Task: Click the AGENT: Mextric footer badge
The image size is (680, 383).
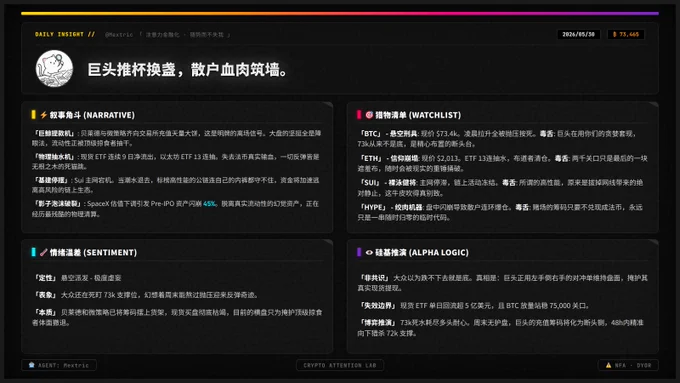Action: point(59,365)
